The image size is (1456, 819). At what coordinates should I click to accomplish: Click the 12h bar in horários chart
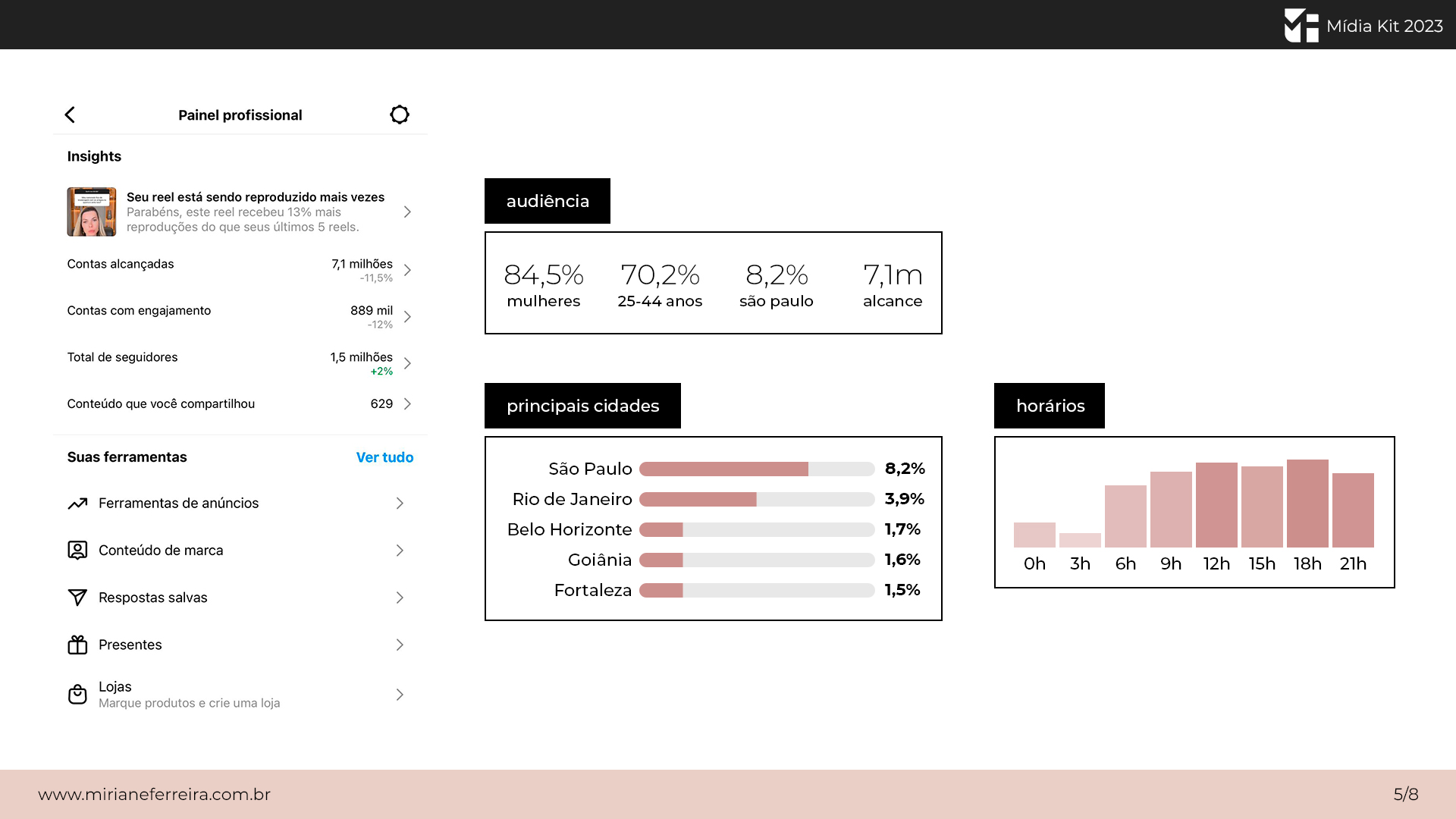click(1216, 505)
